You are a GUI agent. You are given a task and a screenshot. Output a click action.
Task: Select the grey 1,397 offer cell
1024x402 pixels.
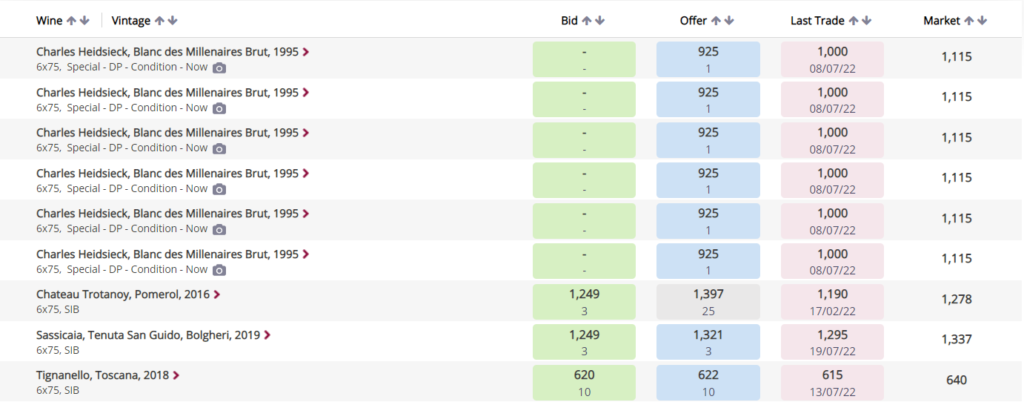708,302
